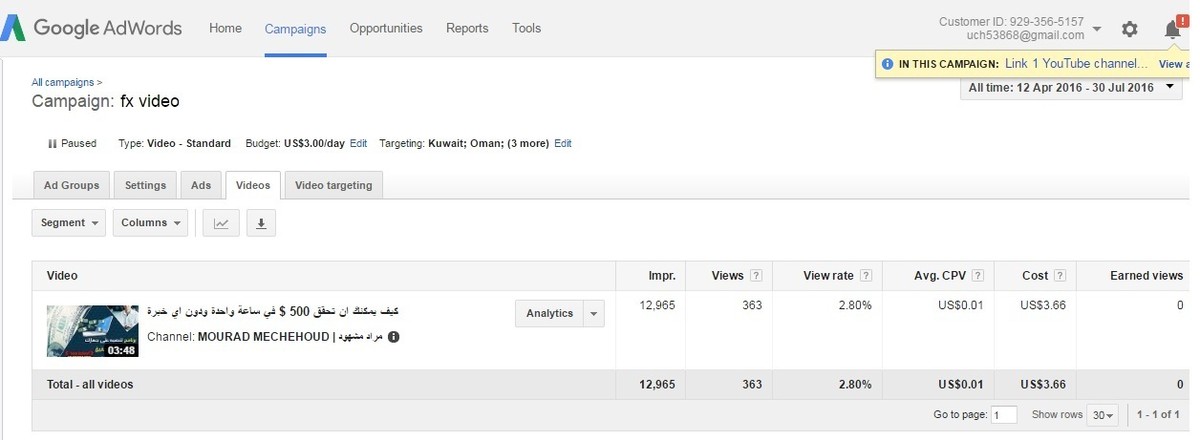Open the notifications bell
1200x440 pixels.
pos(1173,29)
